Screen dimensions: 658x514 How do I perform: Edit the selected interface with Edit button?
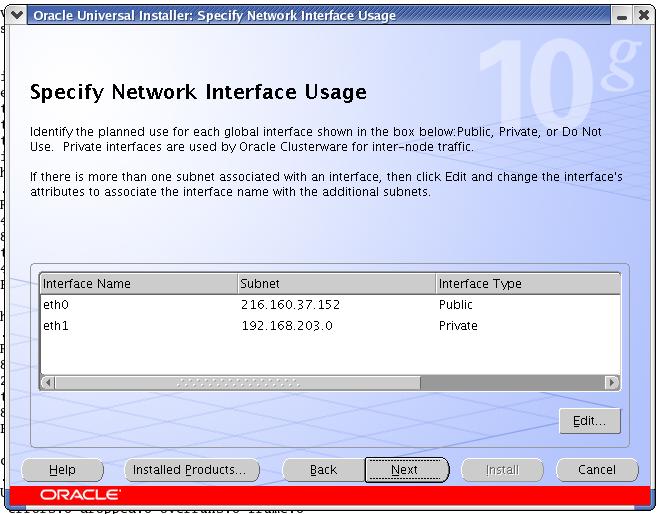[590, 420]
